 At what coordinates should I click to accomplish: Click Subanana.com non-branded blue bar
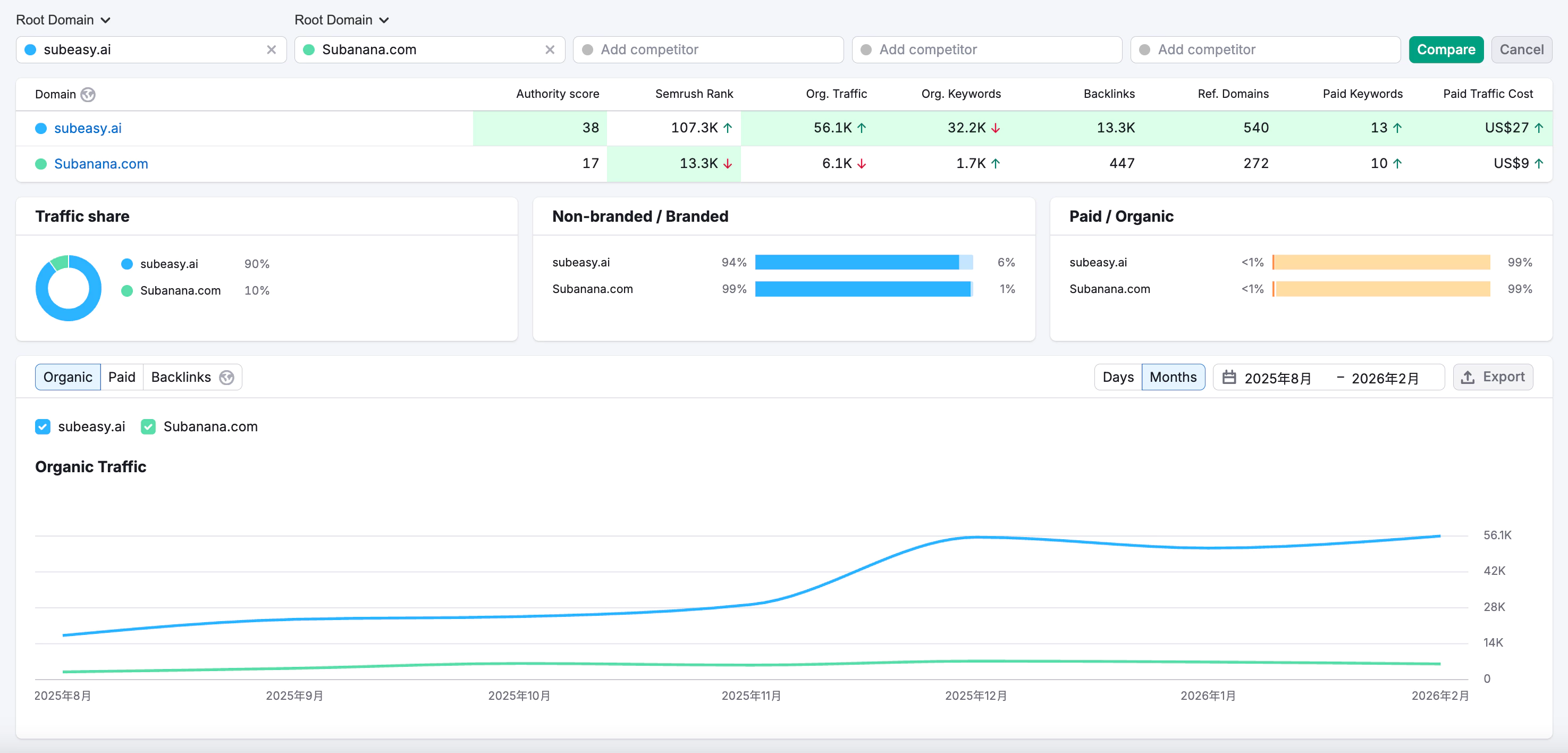click(x=863, y=289)
